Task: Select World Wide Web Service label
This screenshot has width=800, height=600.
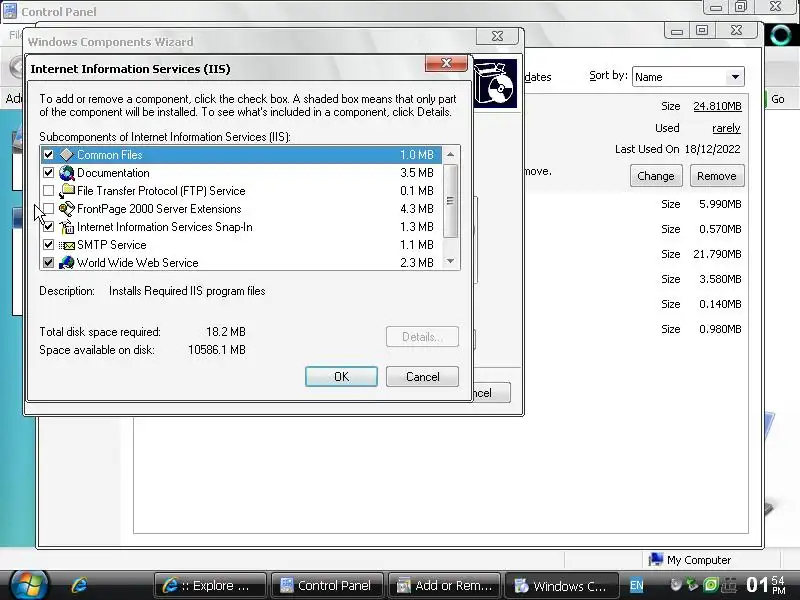Action: click(x=138, y=263)
